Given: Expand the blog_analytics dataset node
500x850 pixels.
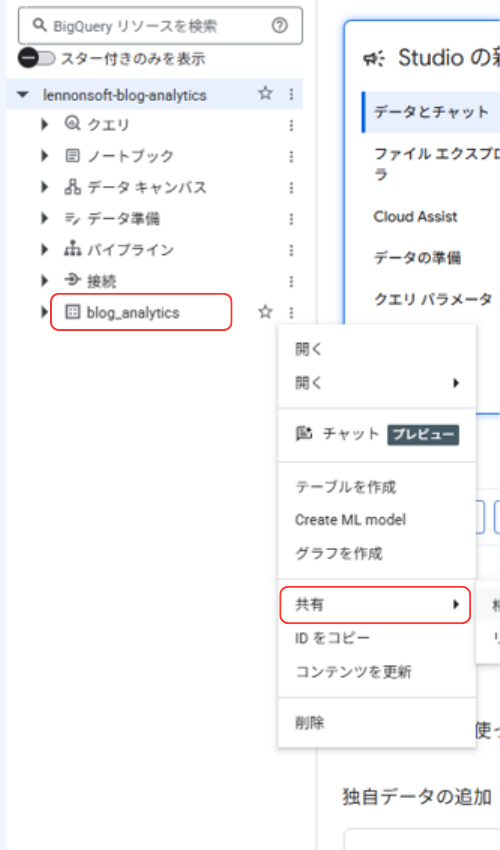Looking at the screenshot, I should tap(44, 312).
